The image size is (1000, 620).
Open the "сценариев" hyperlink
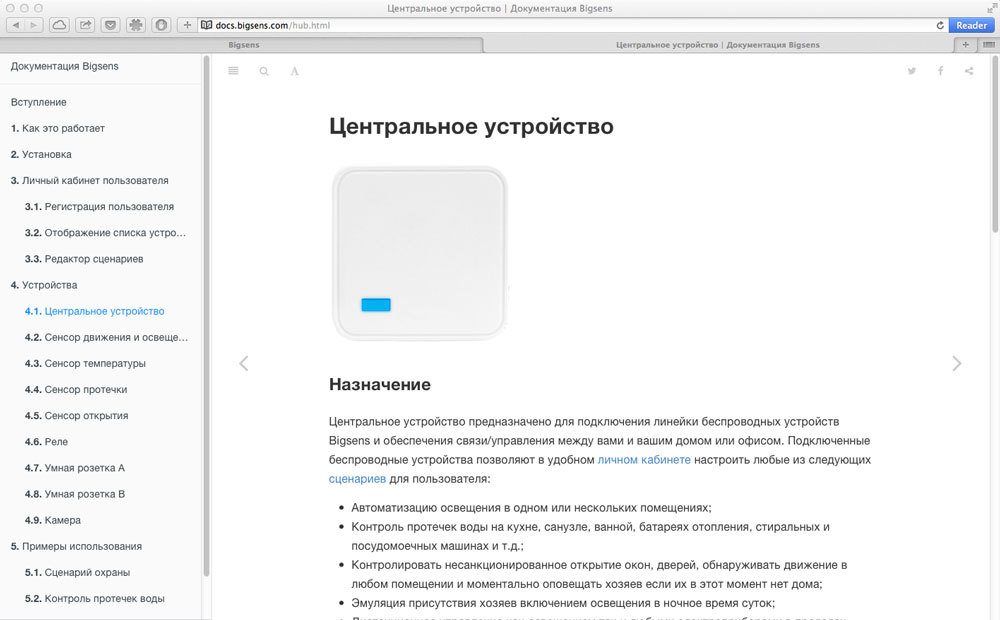pyautogui.click(x=356, y=478)
